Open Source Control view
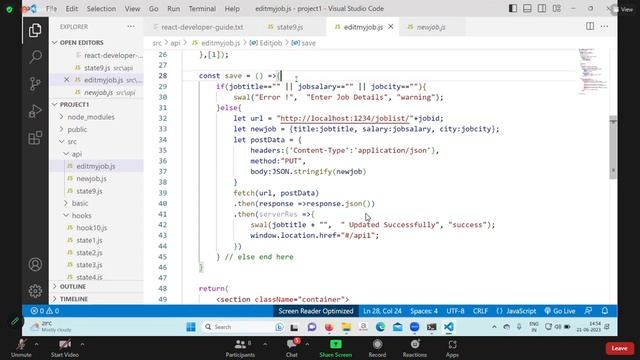640x360 pixels. click(x=35, y=84)
